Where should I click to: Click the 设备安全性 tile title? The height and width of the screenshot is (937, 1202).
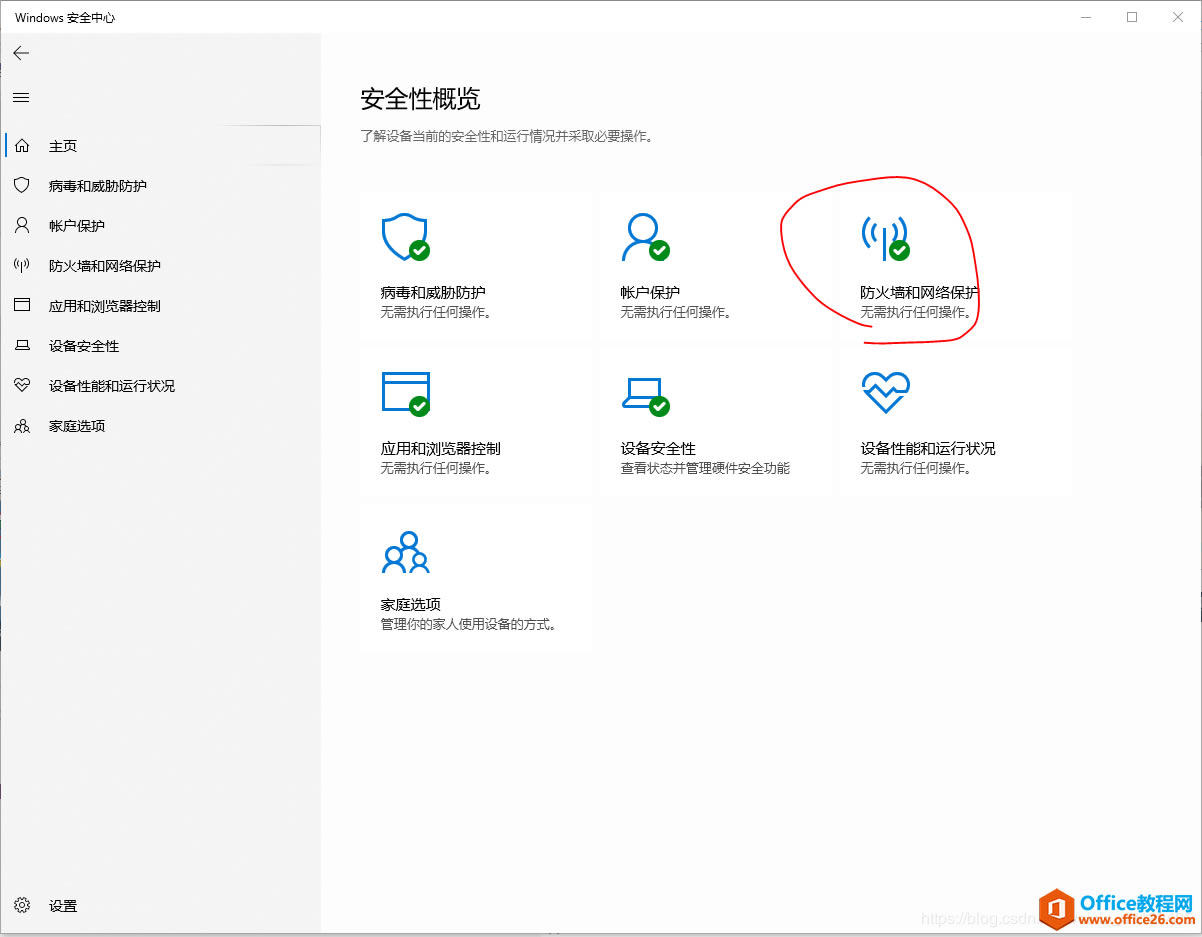click(x=658, y=449)
